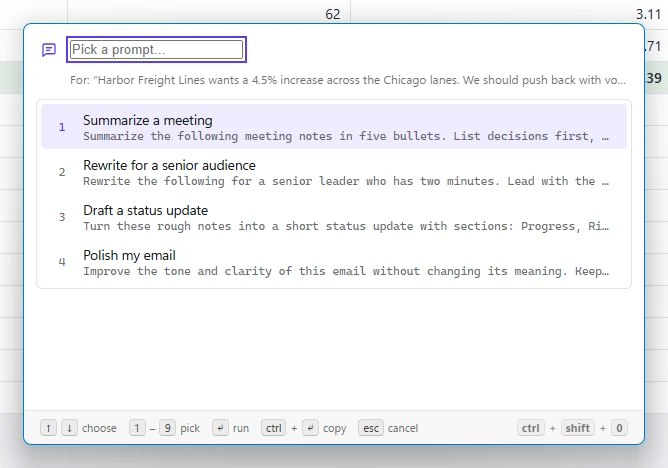This screenshot has height=468, width=668.
Task: Select the "Polish my email" prompt
Action: tap(334, 262)
